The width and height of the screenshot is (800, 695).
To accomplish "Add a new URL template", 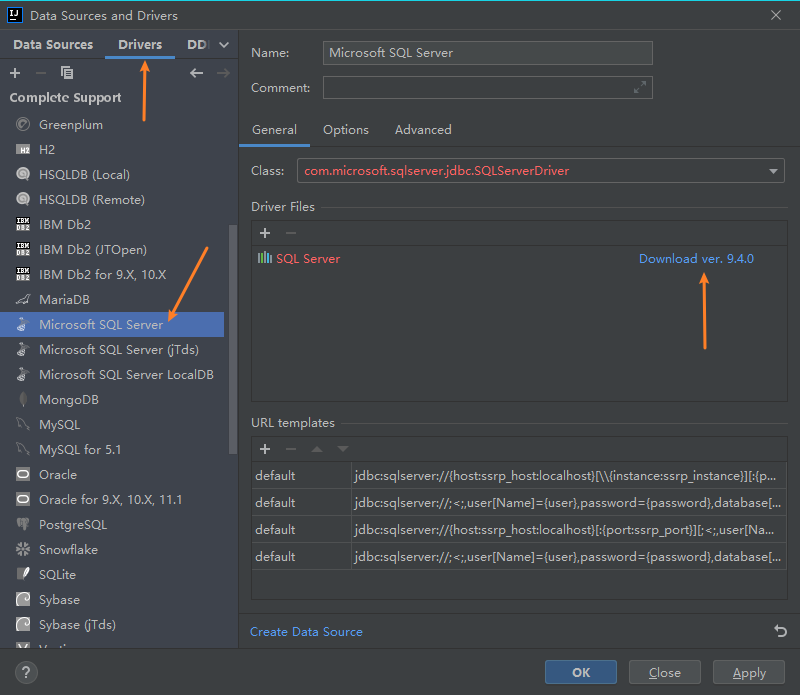I will point(265,449).
